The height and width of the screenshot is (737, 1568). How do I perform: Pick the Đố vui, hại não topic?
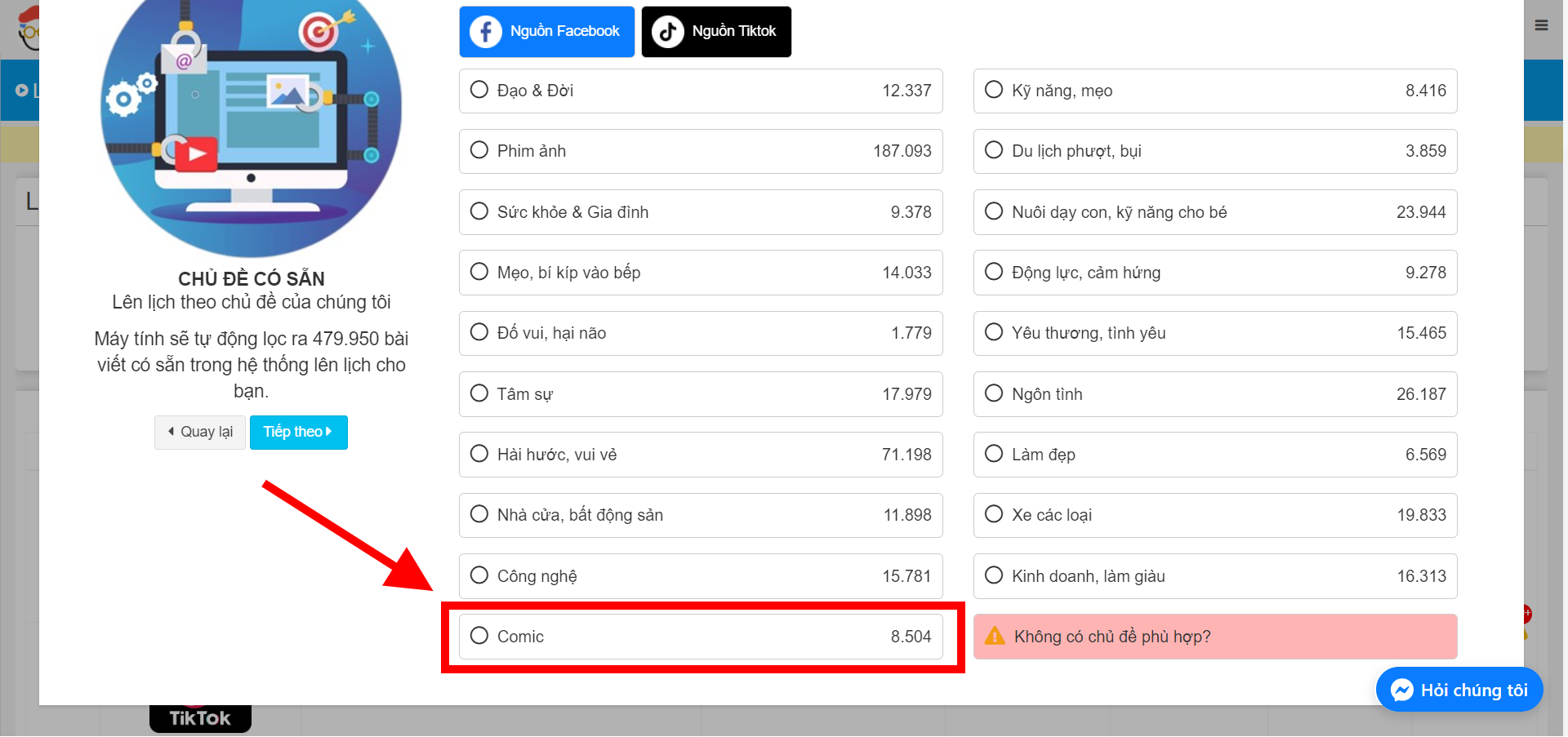point(701,333)
